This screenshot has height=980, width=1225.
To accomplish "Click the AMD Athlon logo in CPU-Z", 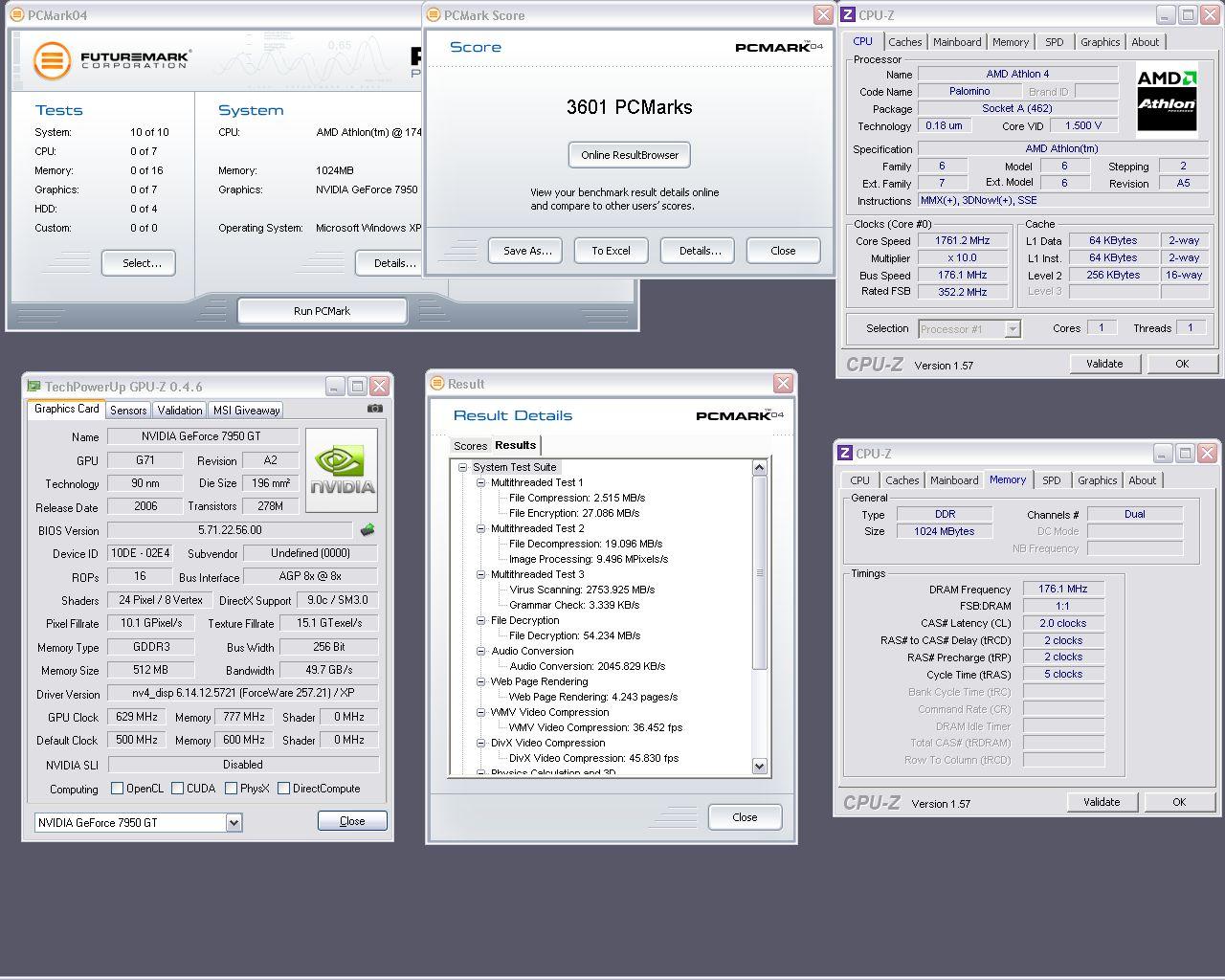I will [1167, 100].
